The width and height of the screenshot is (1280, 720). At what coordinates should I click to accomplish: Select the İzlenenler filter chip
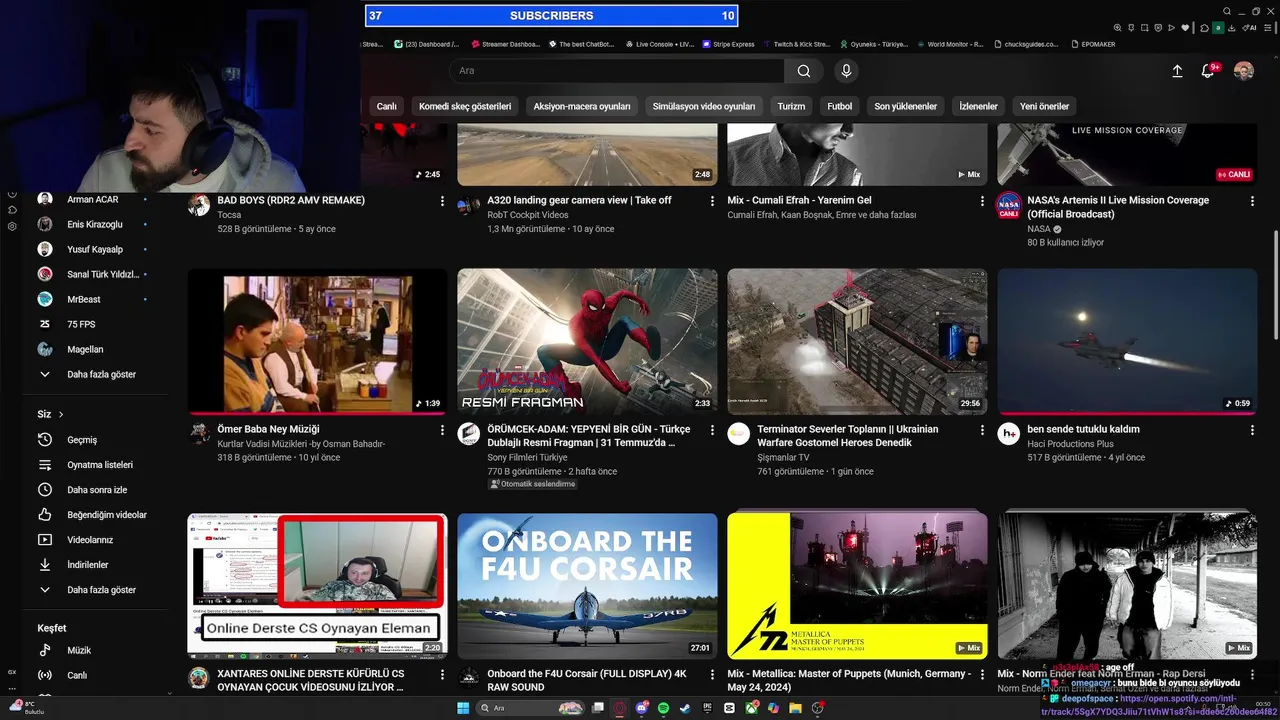pos(979,106)
